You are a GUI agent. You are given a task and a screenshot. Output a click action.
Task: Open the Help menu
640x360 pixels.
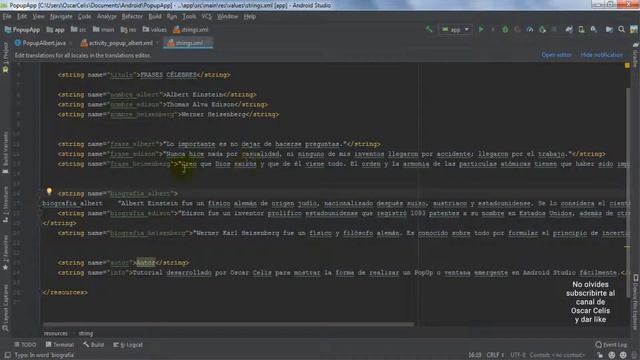pos(249,17)
